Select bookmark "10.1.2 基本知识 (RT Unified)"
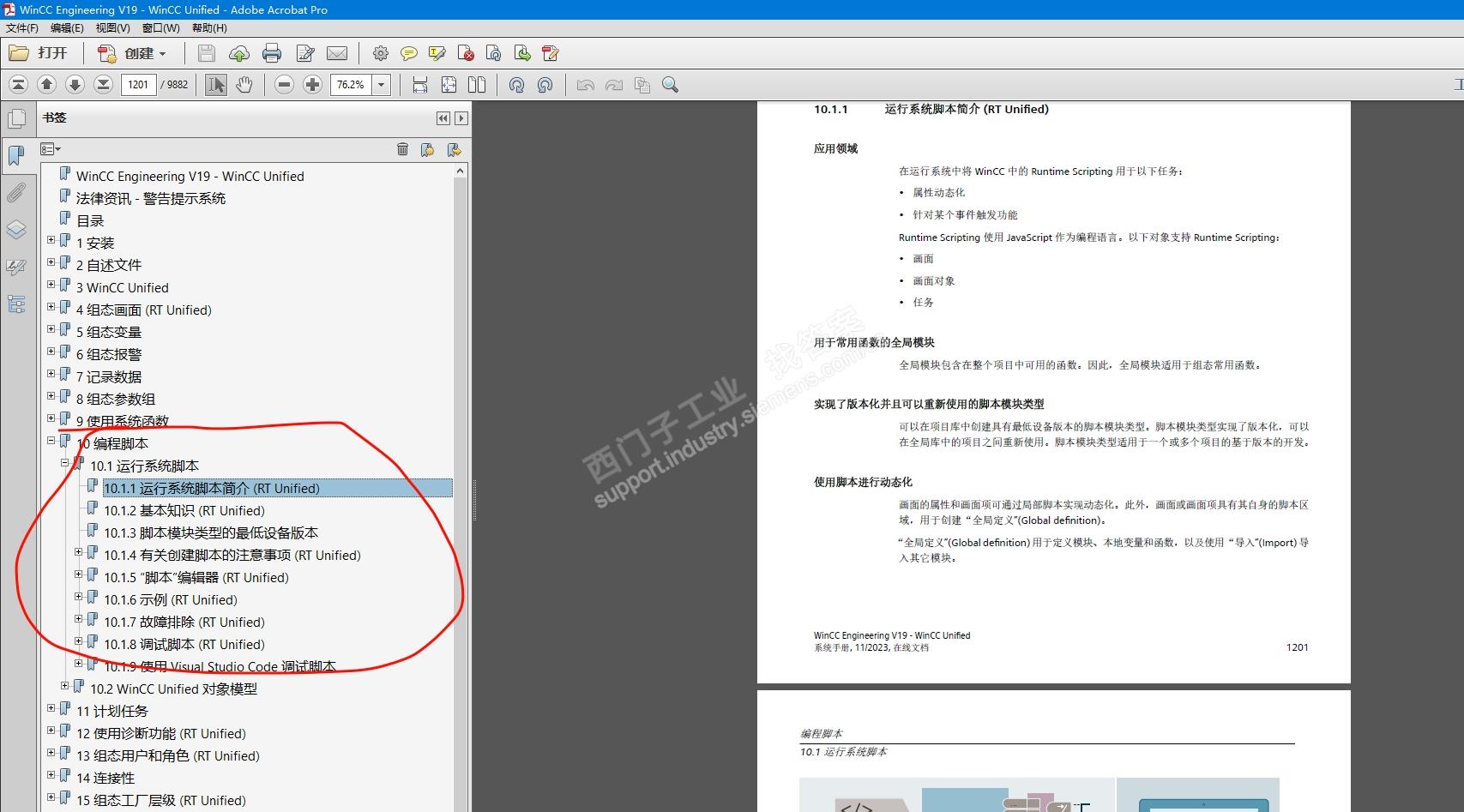The width and height of the screenshot is (1464, 812). [184, 510]
